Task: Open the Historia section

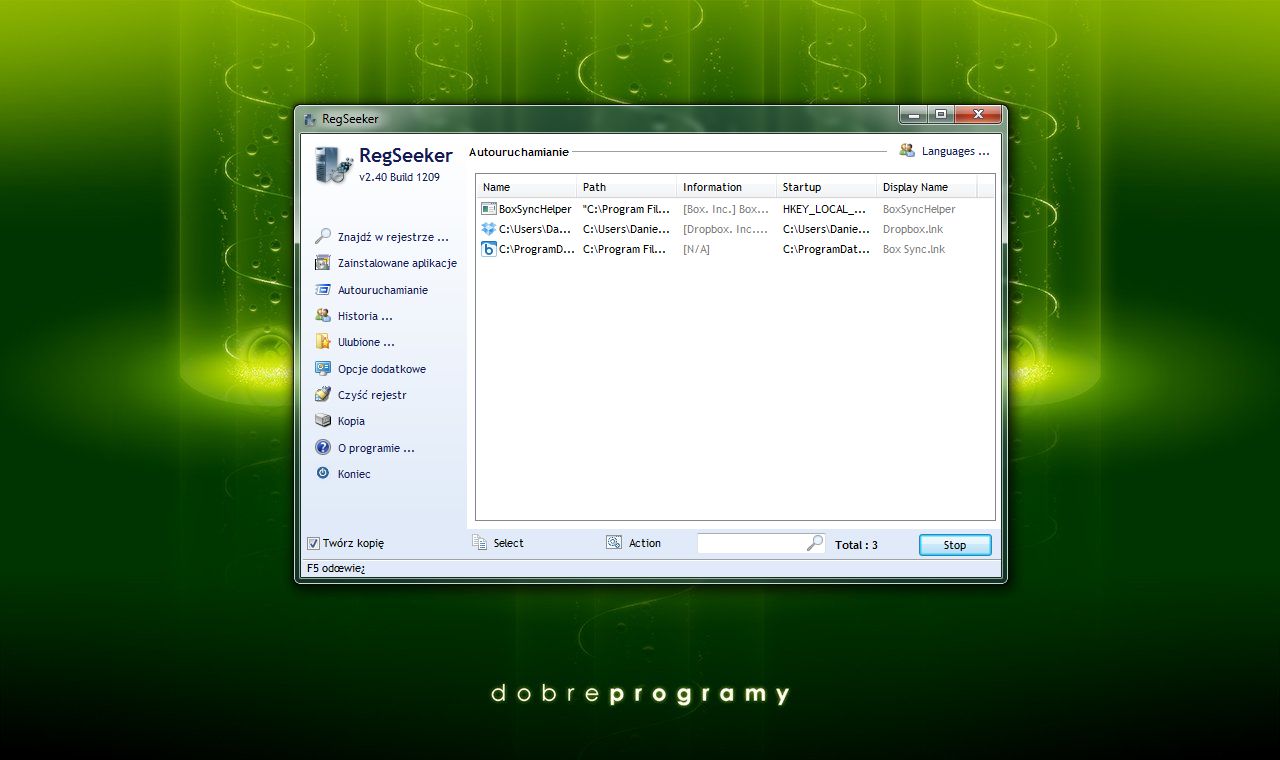Action: point(365,316)
